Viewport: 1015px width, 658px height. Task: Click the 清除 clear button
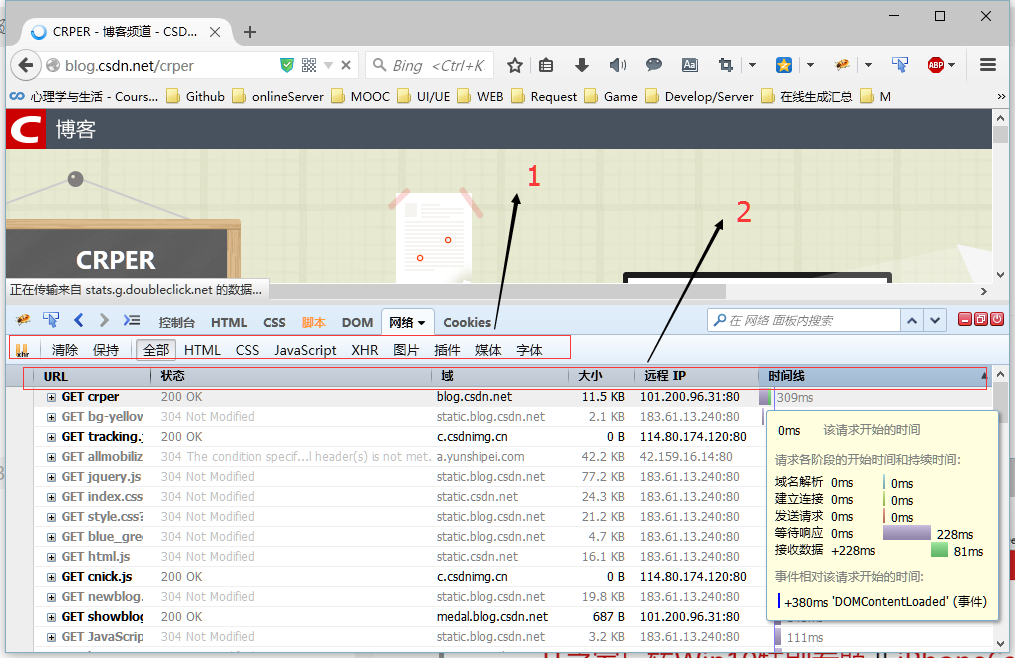[x=65, y=350]
